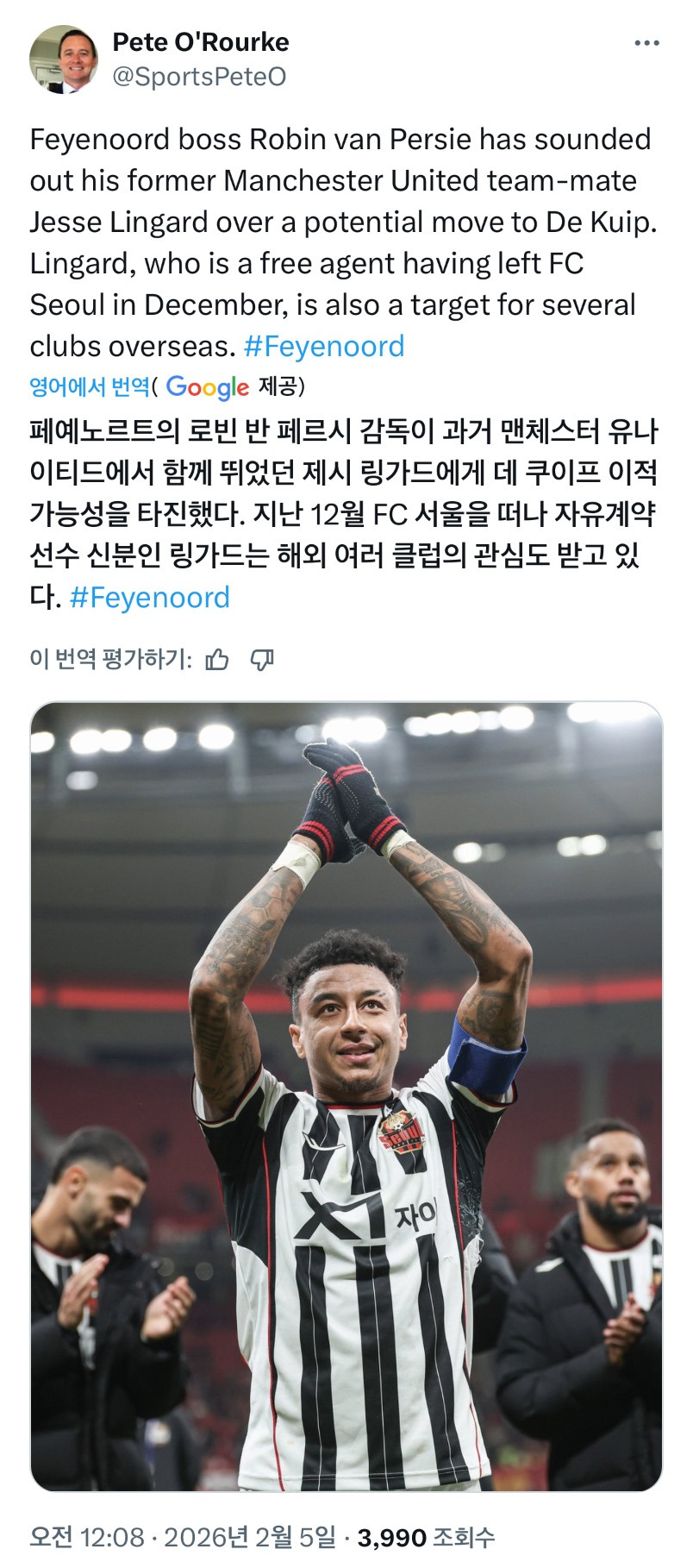Open Pete O'Rourke's profile avatar
Screen dimensions: 693x1568
pyautogui.click(x=64, y=59)
